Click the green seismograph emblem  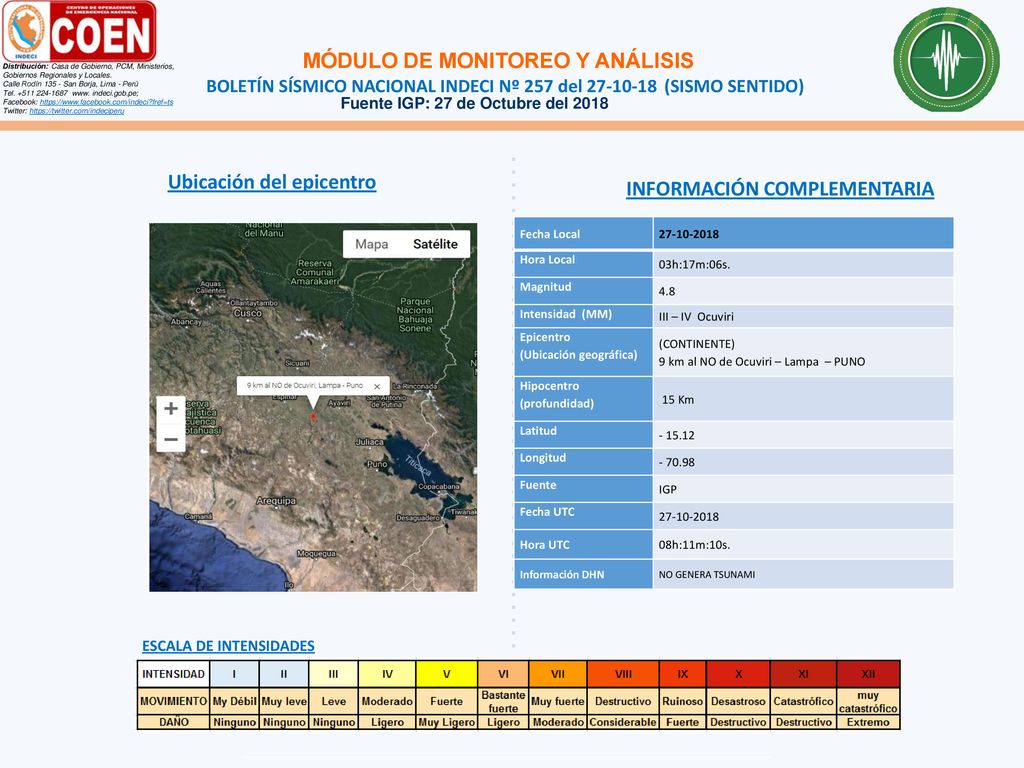946,59
